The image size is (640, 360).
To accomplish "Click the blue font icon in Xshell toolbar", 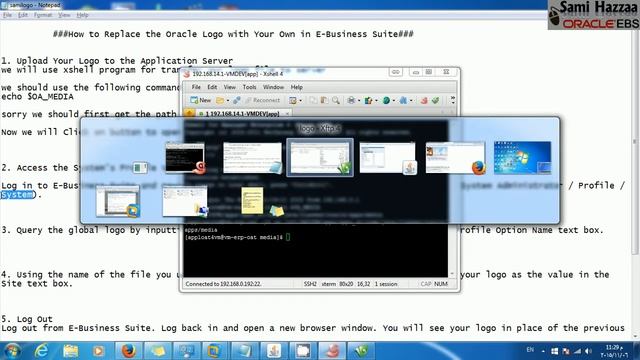I will 403,100.
